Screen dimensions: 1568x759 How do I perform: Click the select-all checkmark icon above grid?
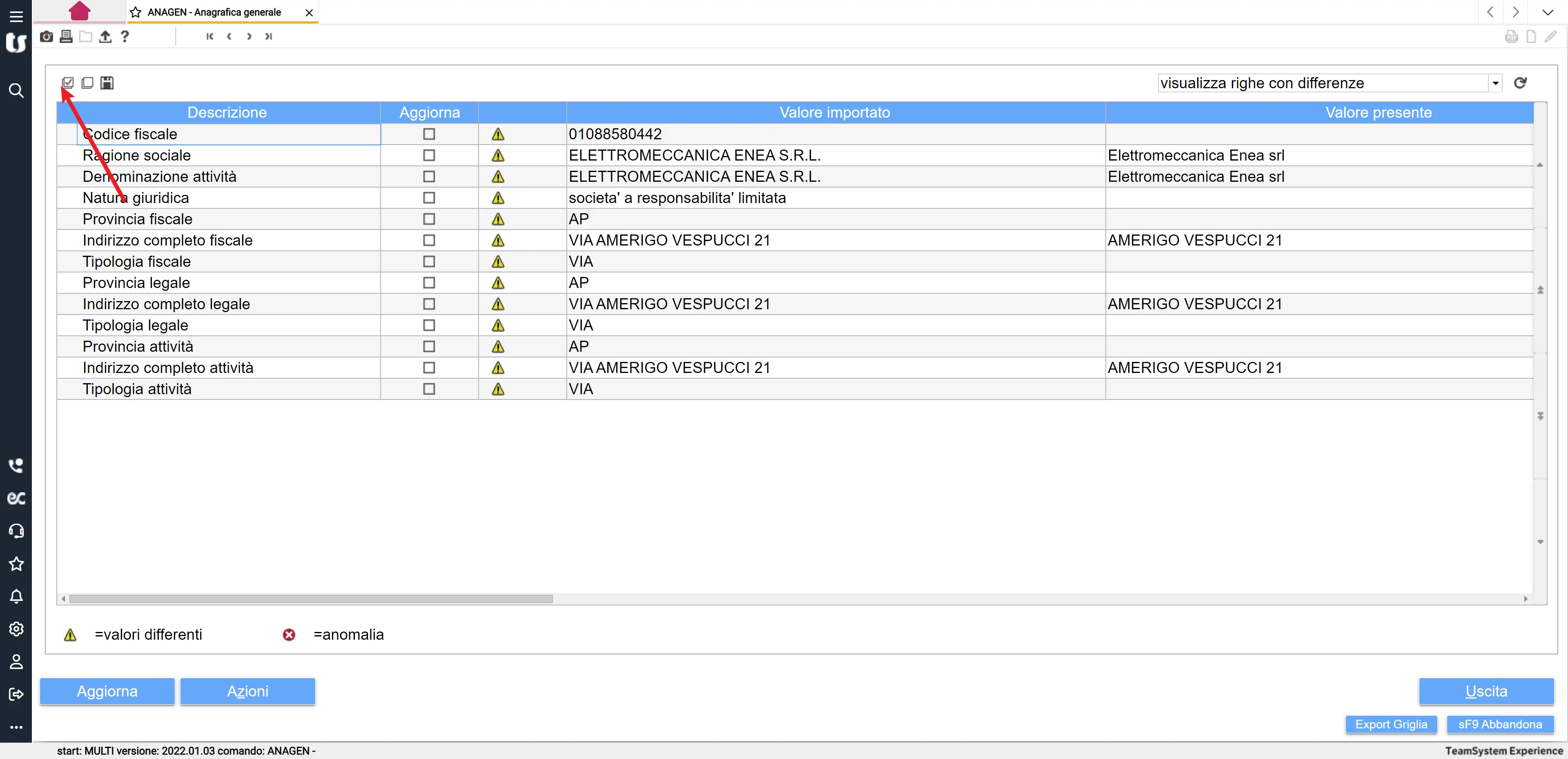pos(67,83)
